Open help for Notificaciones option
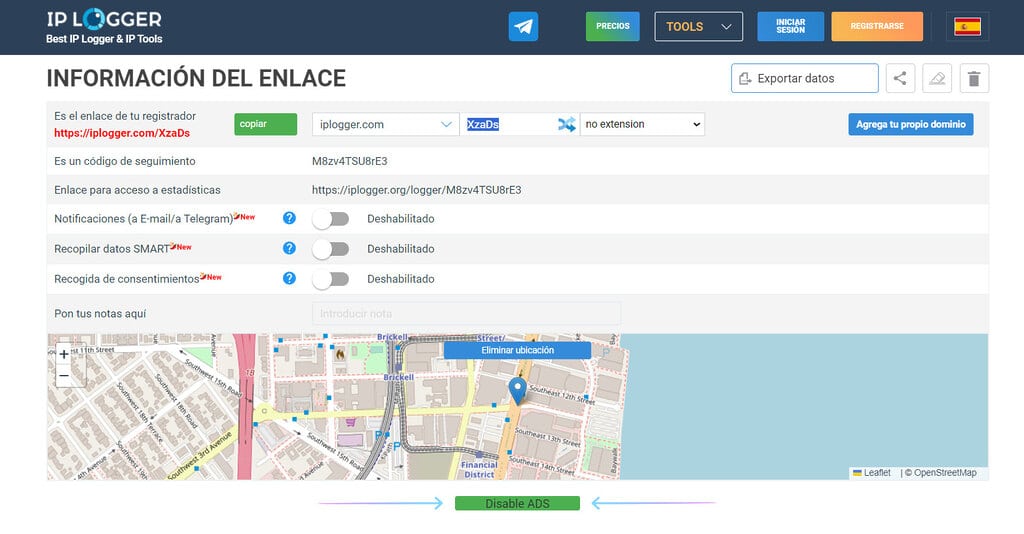Screen dimensions: 1024x534 [x=289, y=218]
